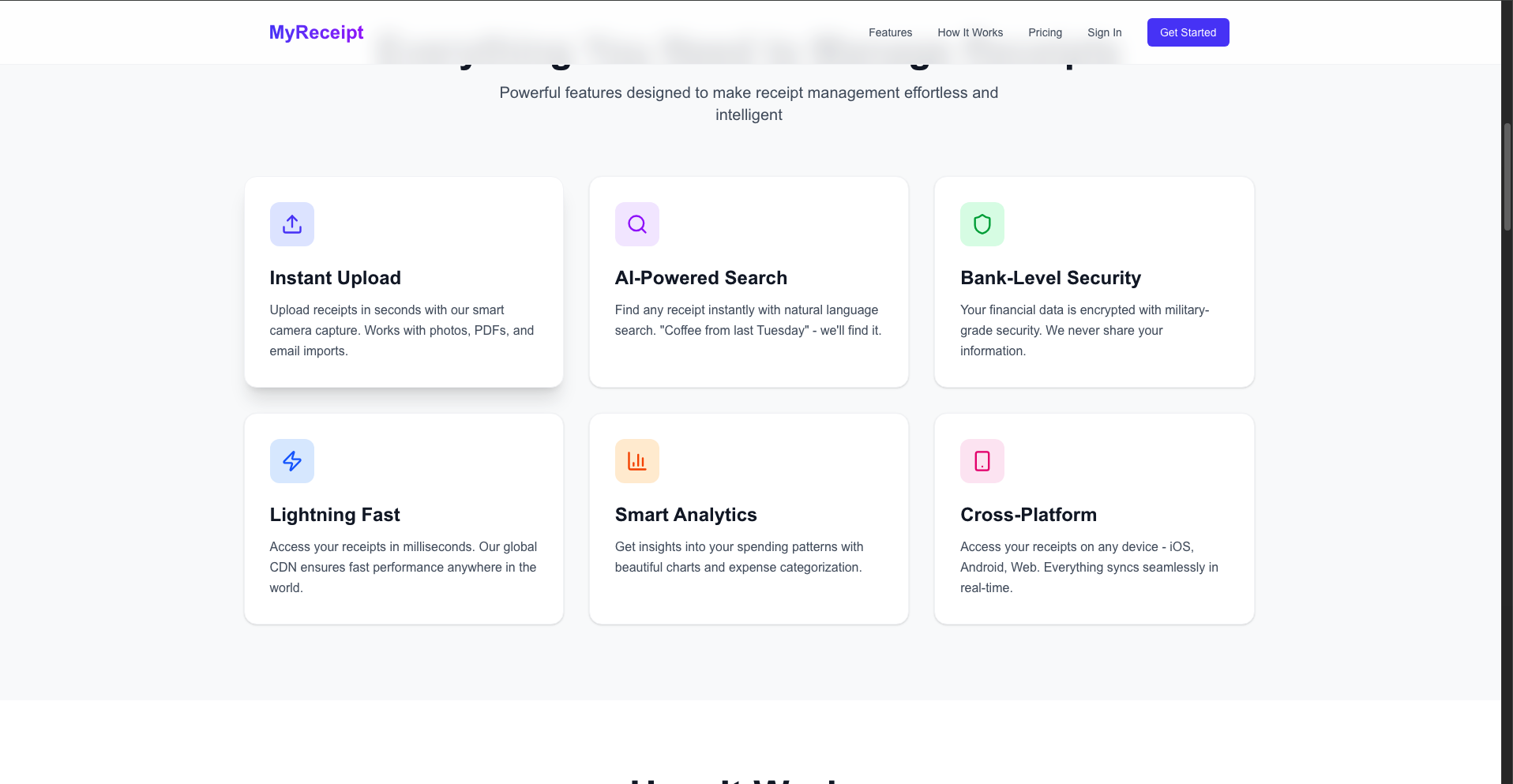Open the Features navigation item
This screenshot has width=1513, height=784.
point(890,32)
